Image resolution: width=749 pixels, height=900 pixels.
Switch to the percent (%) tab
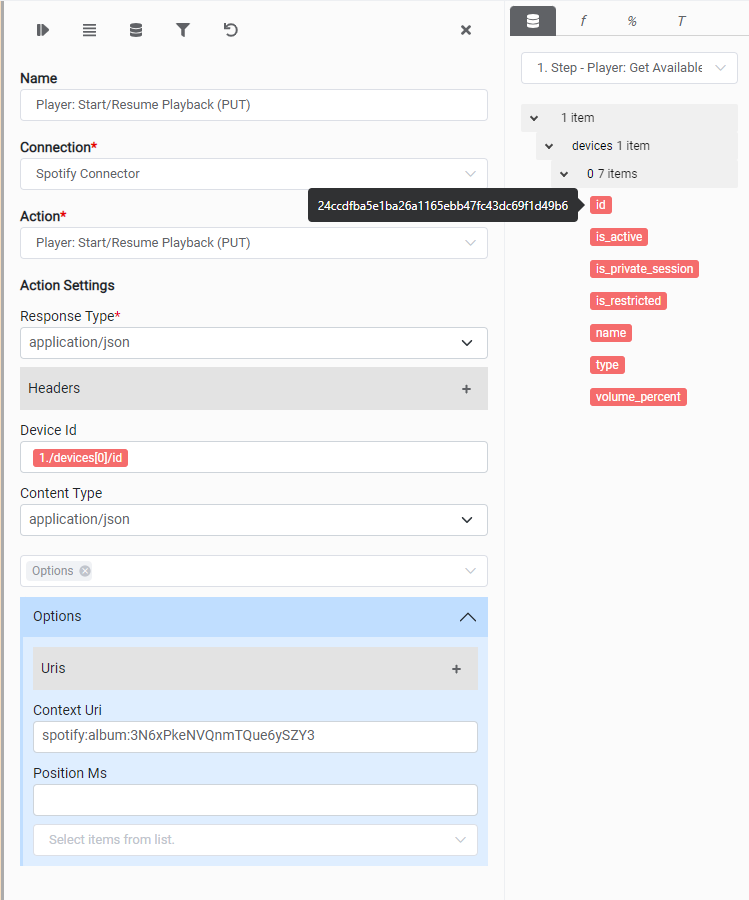click(x=632, y=21)
